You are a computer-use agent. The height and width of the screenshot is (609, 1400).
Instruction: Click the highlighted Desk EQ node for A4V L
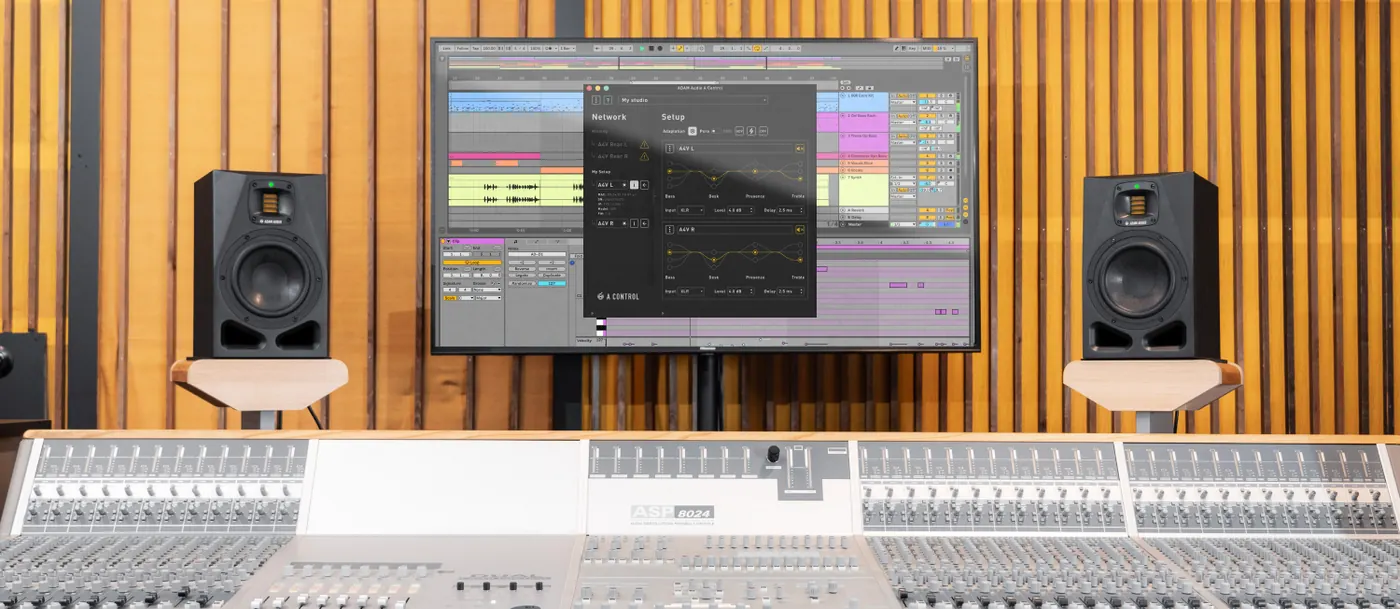tap(714, 179)
